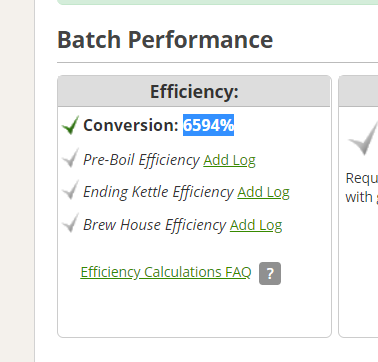This screenshot has width=378, height=362.
Task: Click the gray Brew House Efficiency checkmark
Action: click(70, 223)
